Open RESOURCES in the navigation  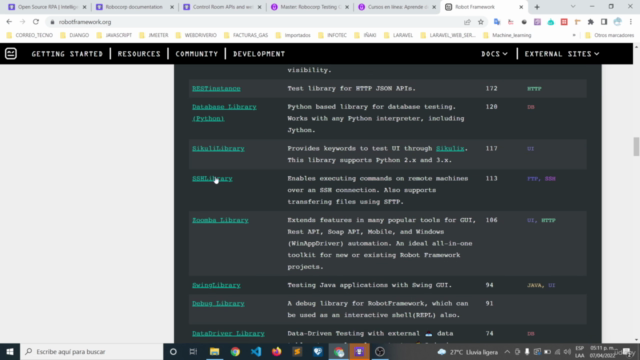[x=139, y=53]
